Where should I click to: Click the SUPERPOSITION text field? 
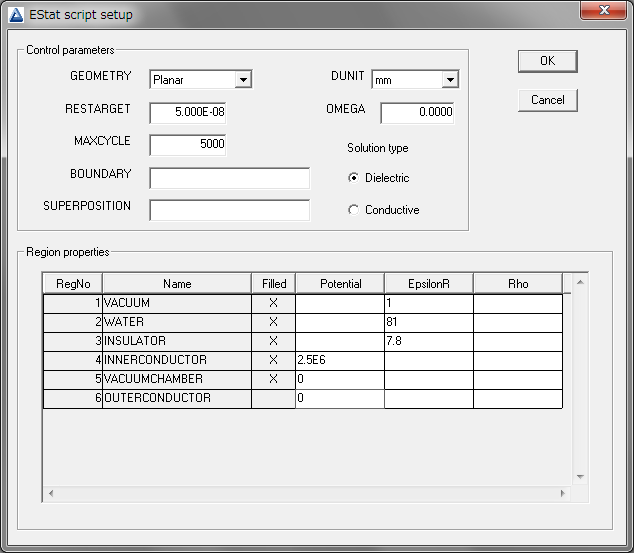[229, 210]
